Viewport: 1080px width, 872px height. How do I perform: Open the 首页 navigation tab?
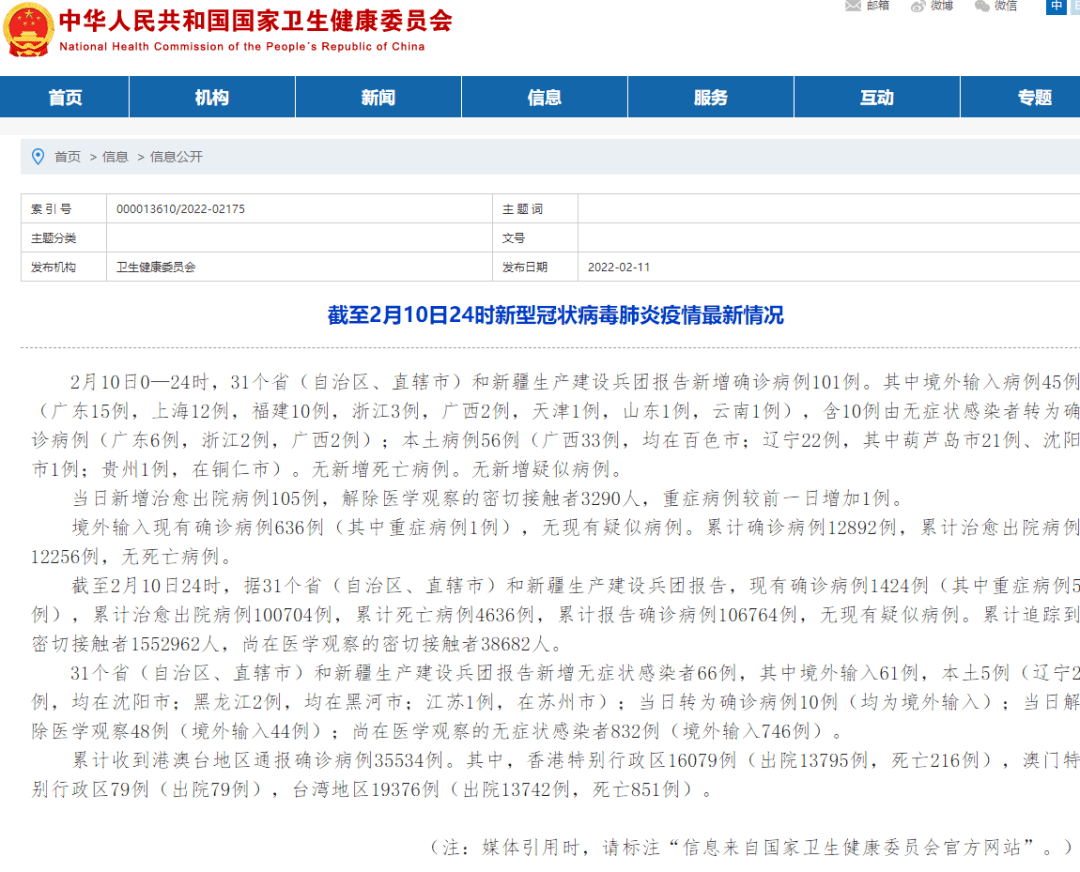pos(65,97)
